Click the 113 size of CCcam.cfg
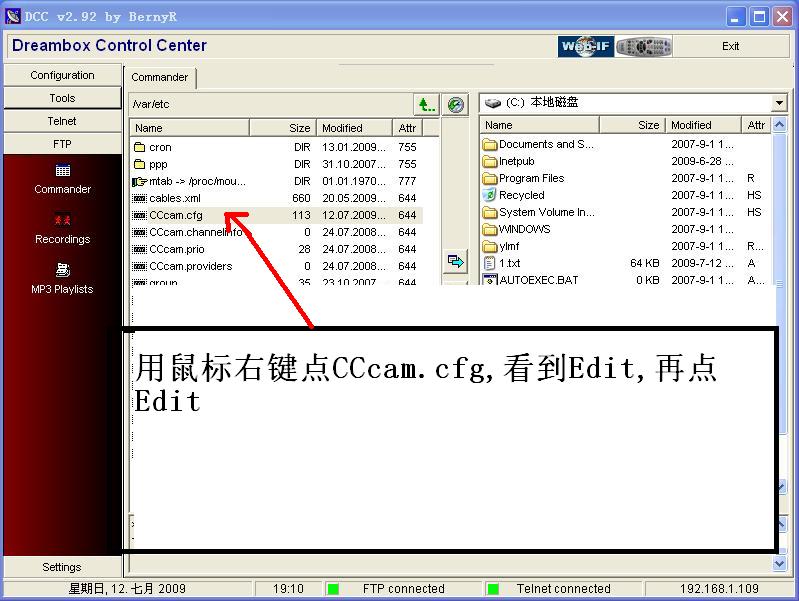Screen dimensions: 799x601 [301, 215]
